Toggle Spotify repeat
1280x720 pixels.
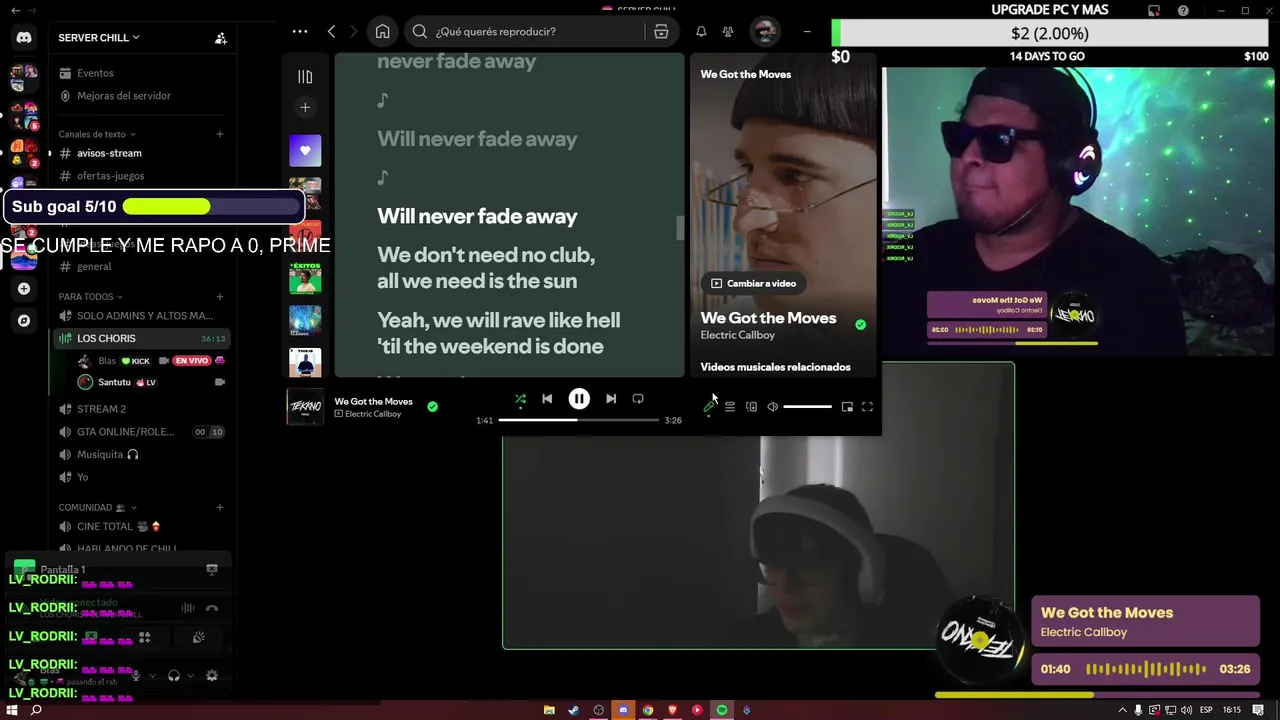(638, 399)
